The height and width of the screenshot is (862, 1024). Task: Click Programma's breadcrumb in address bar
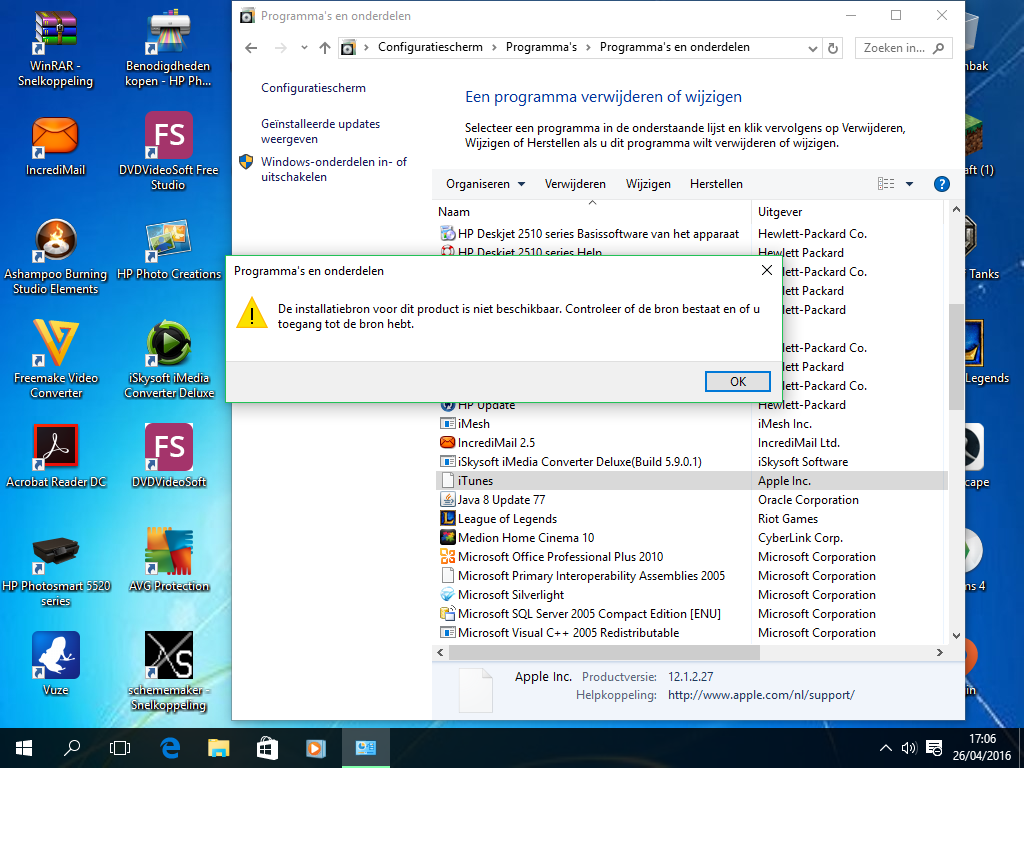click(541, 47)
